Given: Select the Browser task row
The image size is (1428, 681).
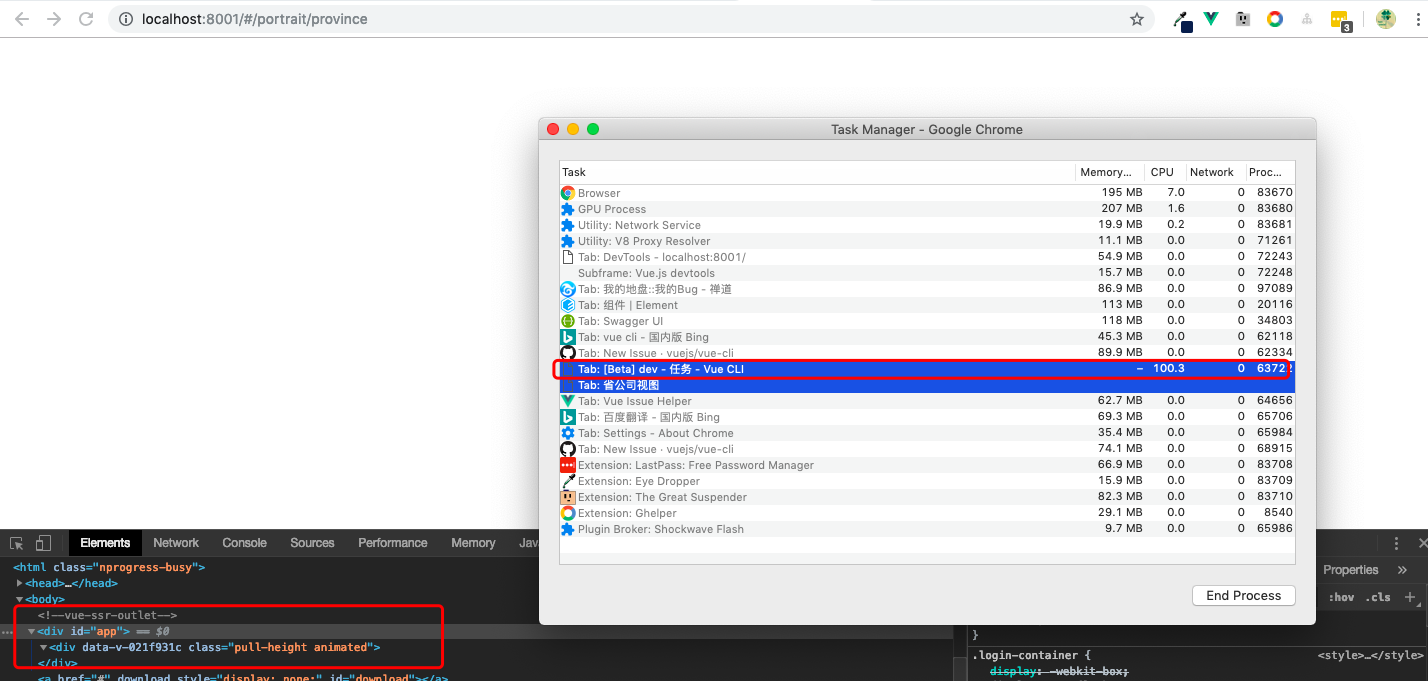Looking at the screenshot, I should [x=927, y=193].
